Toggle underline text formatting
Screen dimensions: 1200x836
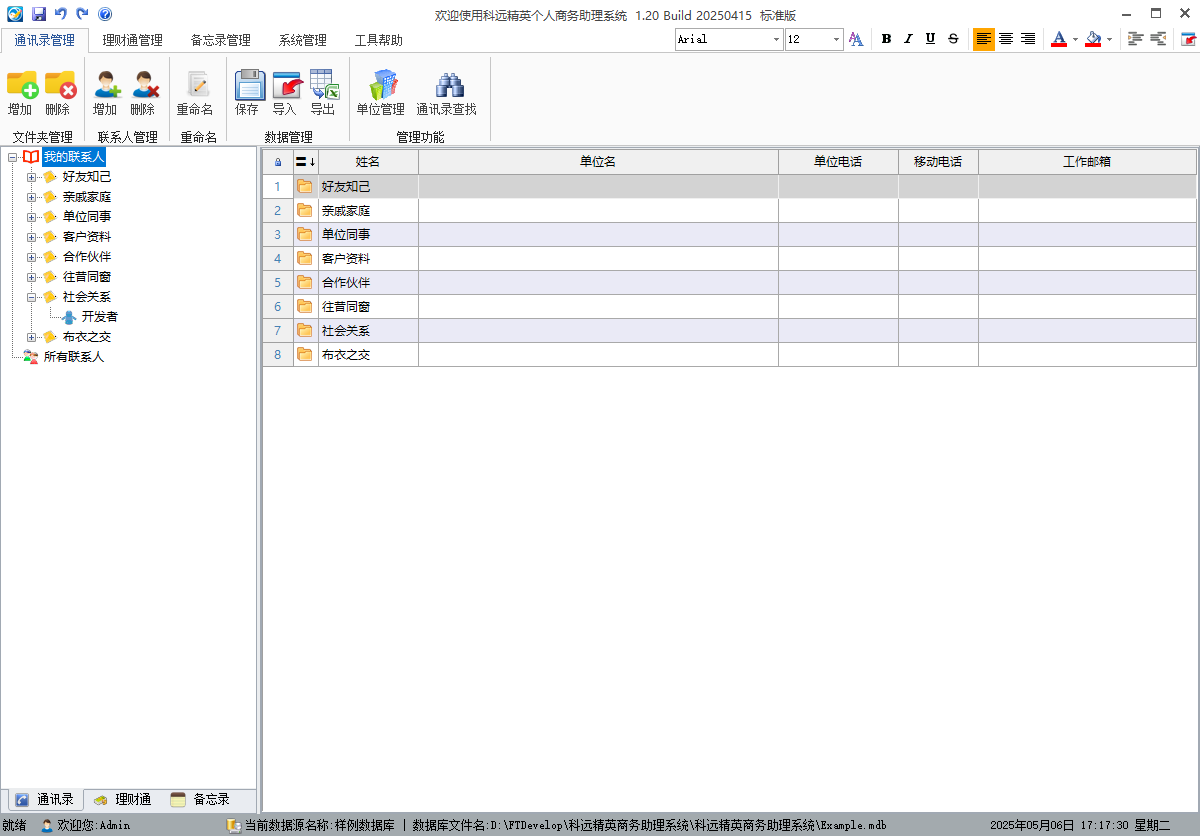930,39
